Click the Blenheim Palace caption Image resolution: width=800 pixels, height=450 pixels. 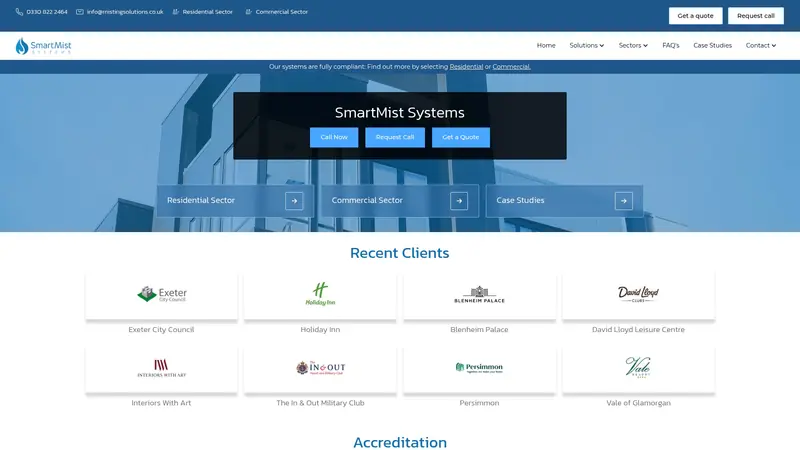tap(479, 330)
